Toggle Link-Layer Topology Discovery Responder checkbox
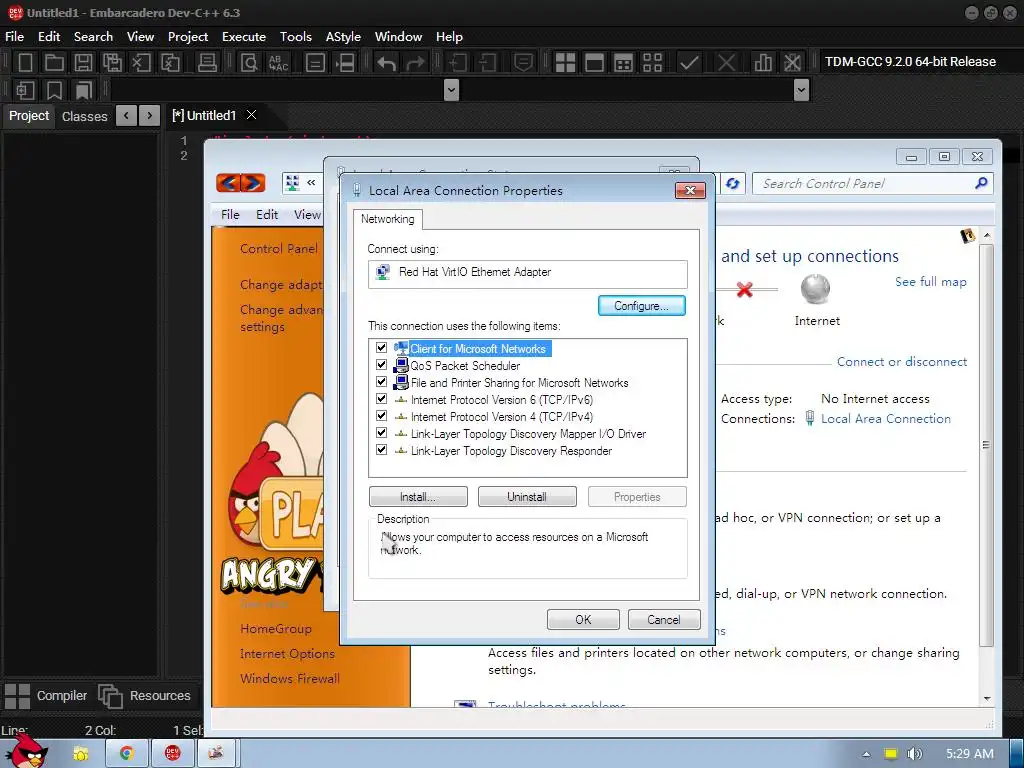Image resolution: width=1024 pixels, height=768 pixels. coord(381,450)
